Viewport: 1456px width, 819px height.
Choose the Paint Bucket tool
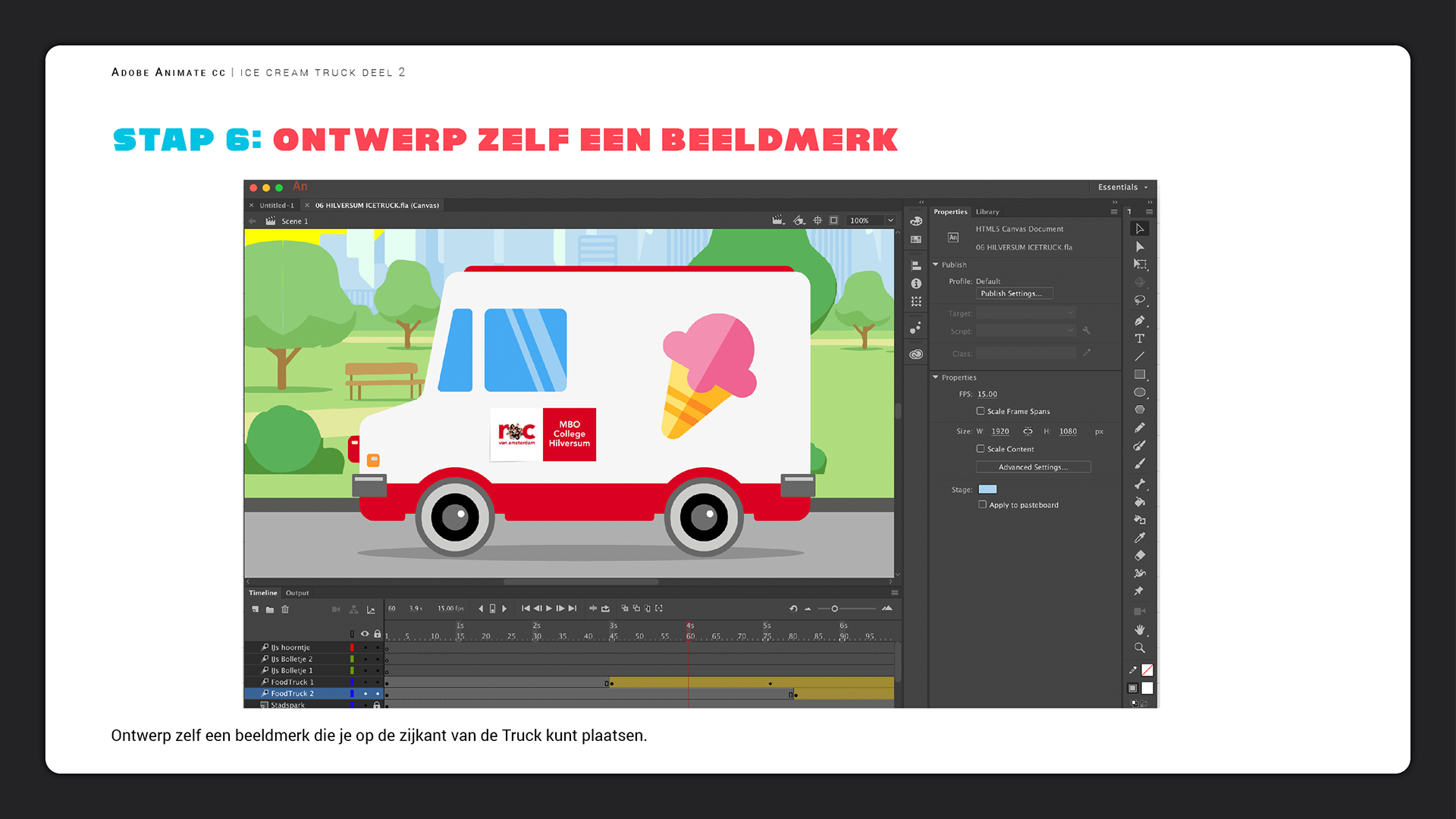coord(1139,501)
